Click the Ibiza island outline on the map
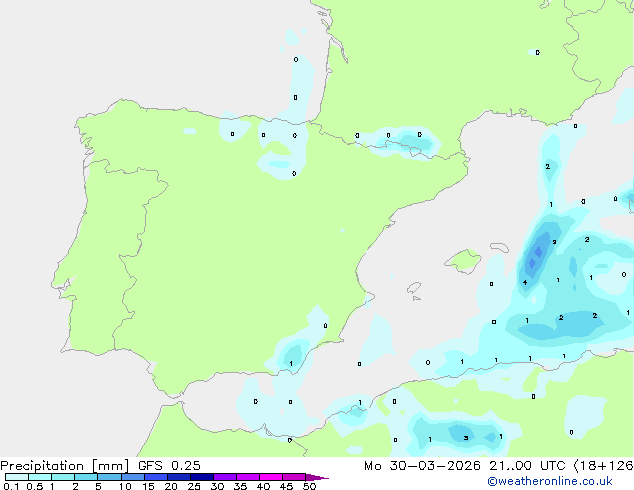 coord(414,288)
